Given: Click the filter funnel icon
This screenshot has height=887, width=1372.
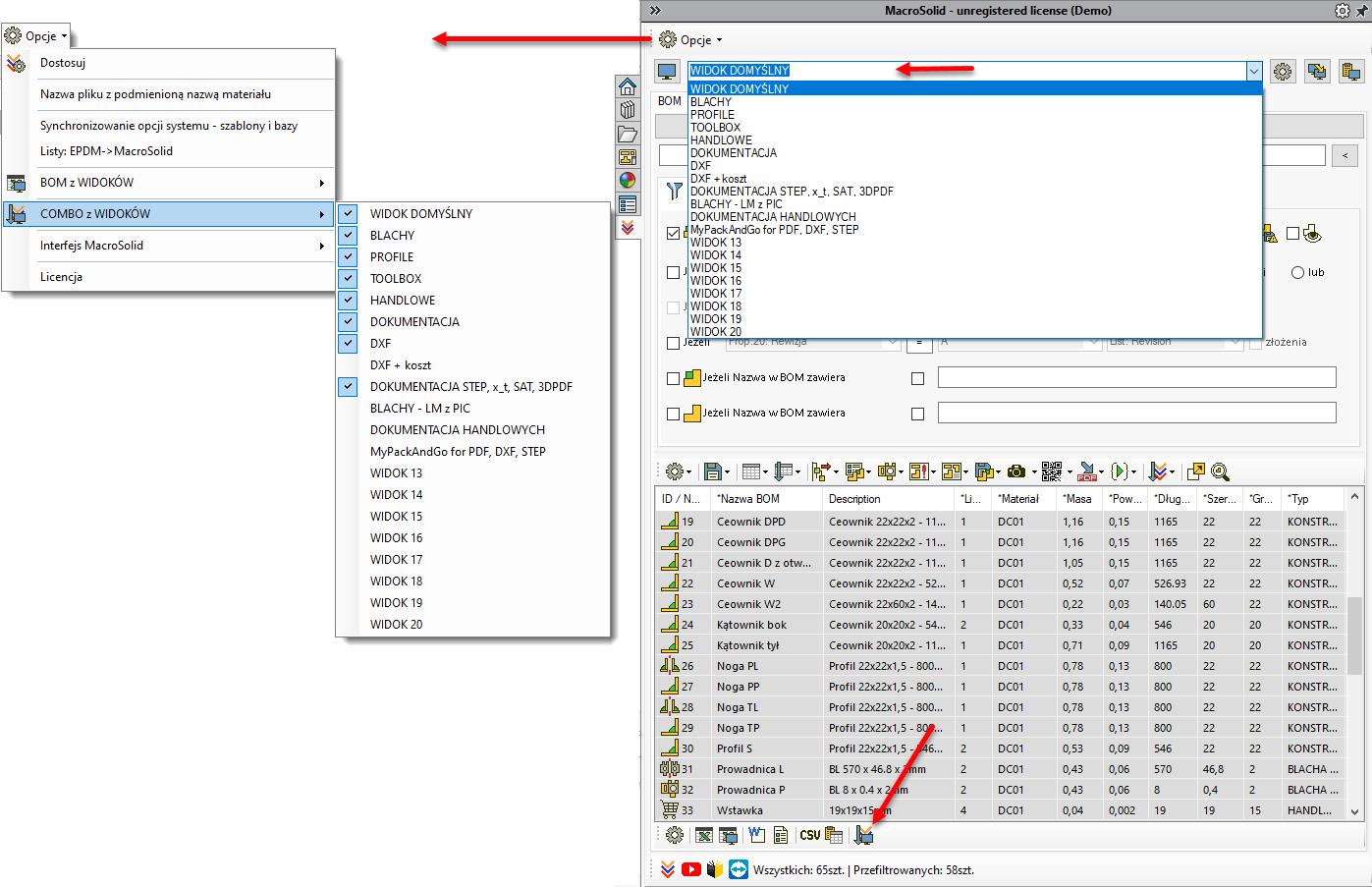Looking at the screenshot, I should [x=674, y=191].
